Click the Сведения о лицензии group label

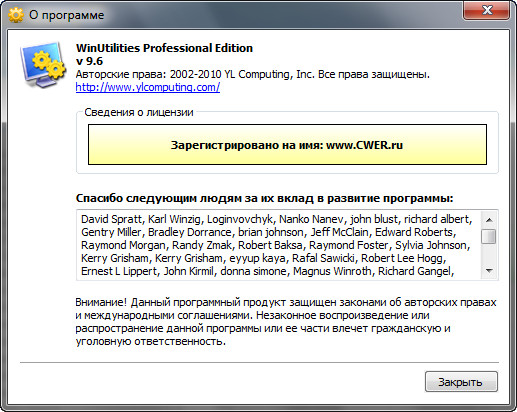coord(139,112)
